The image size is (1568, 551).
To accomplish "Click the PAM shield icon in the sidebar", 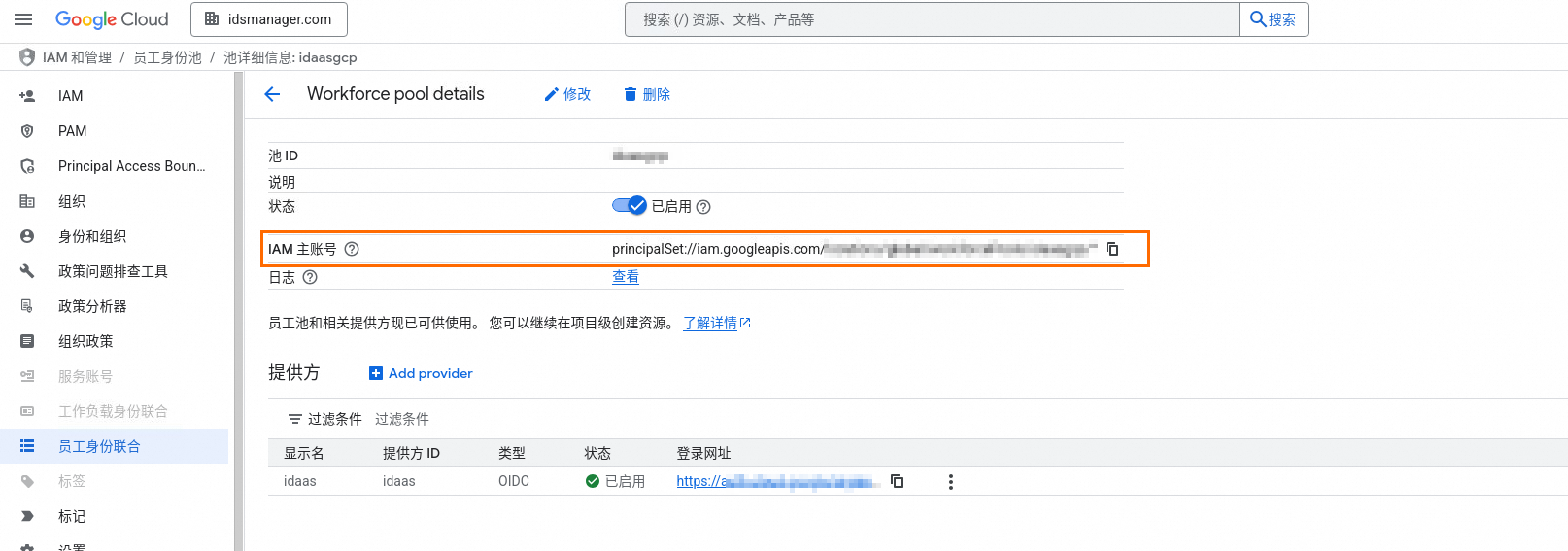I will [27, 131].
